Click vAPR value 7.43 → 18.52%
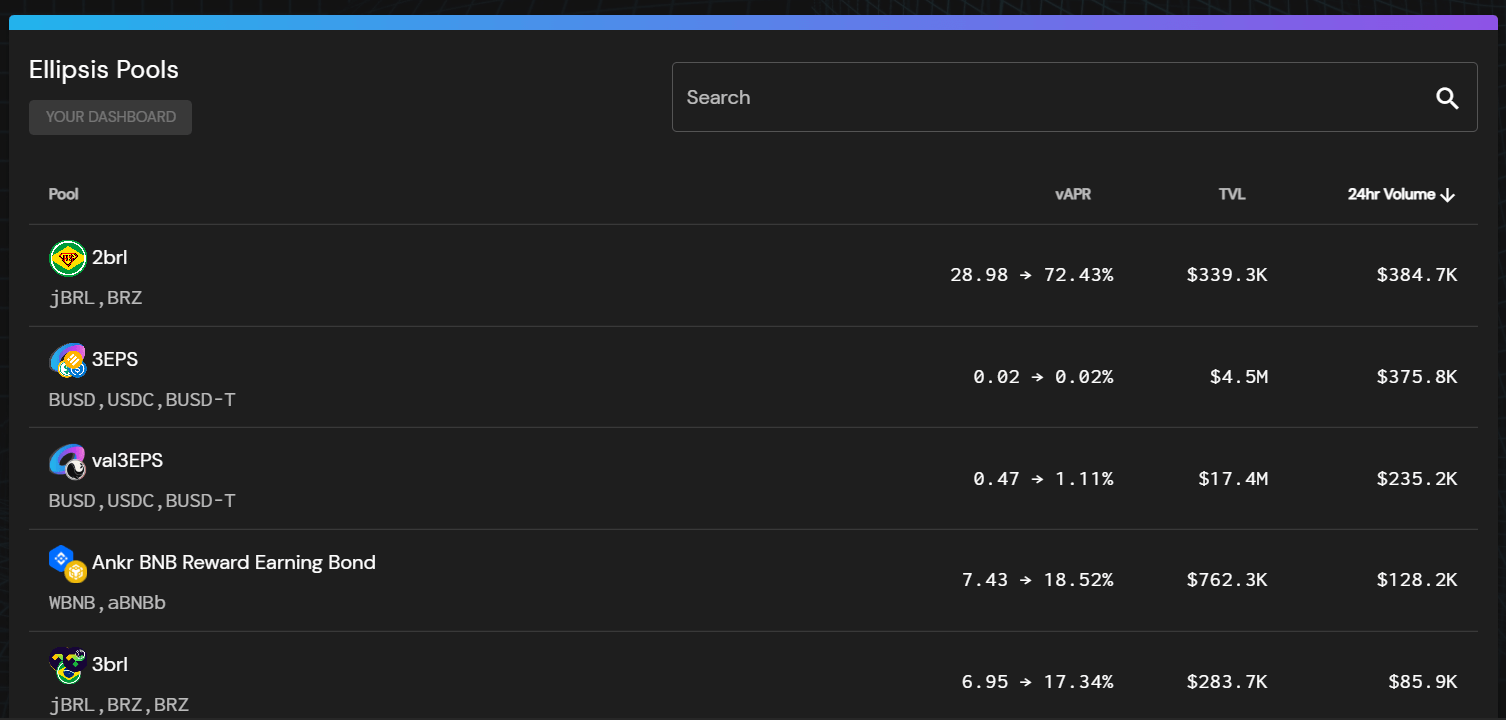This screenshot has height=720, width=1506. (1038, 580)
